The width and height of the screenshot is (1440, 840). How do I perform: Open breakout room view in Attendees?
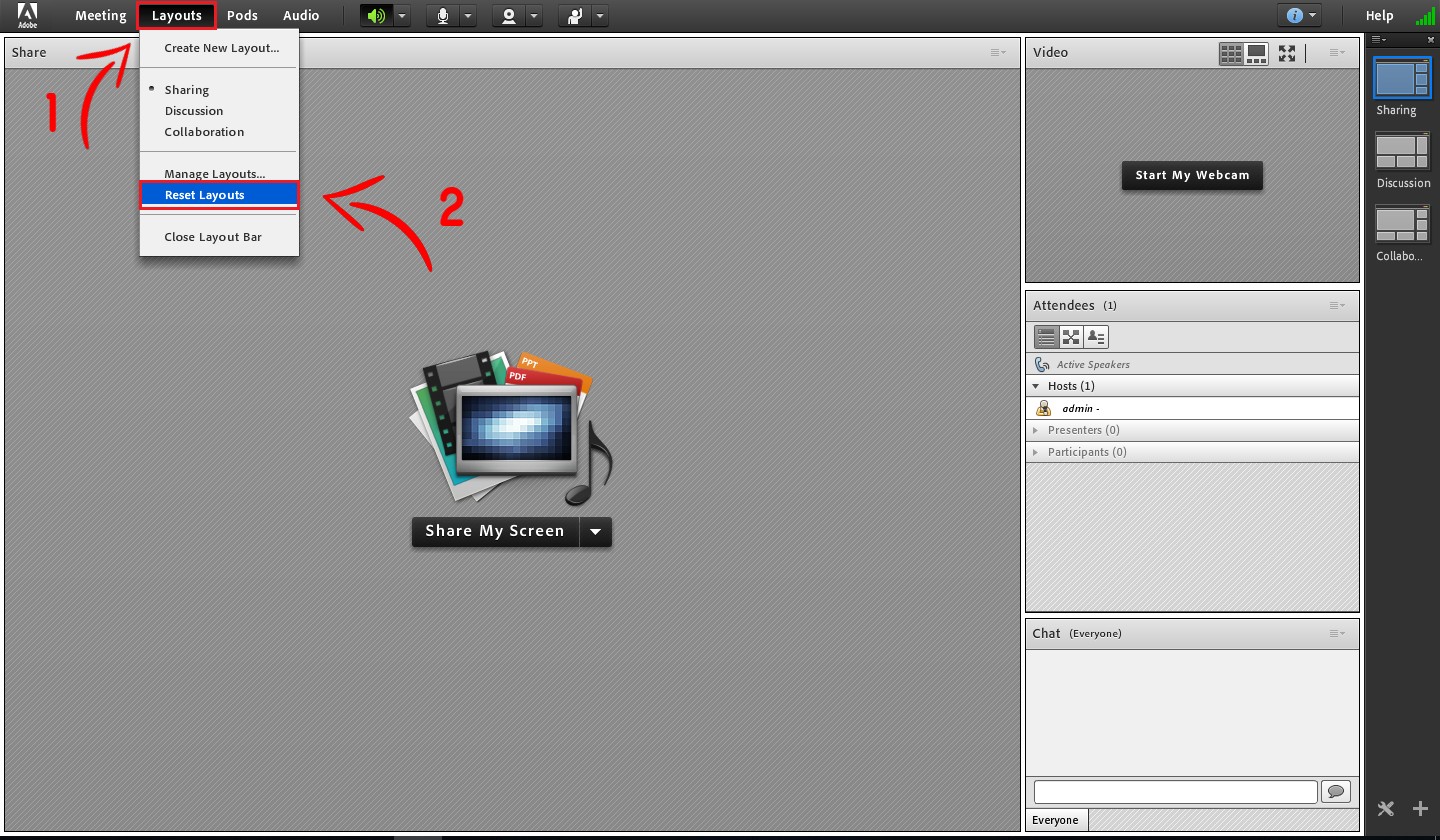[x=1071, y=337]
